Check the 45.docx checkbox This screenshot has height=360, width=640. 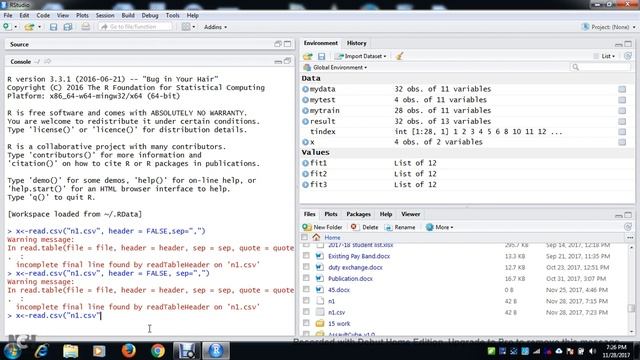[x=306, y=289]
